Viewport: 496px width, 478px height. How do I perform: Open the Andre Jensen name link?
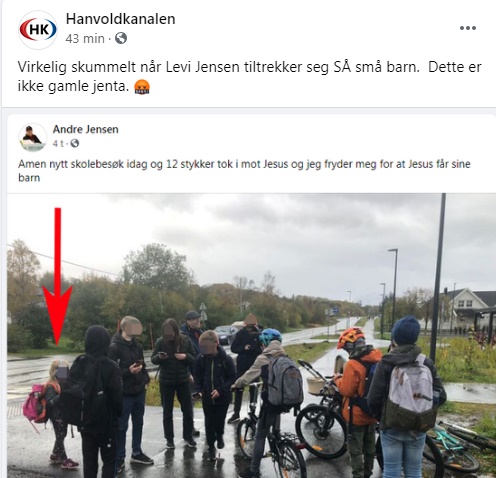pyautogui.click(x=85, y=129)
